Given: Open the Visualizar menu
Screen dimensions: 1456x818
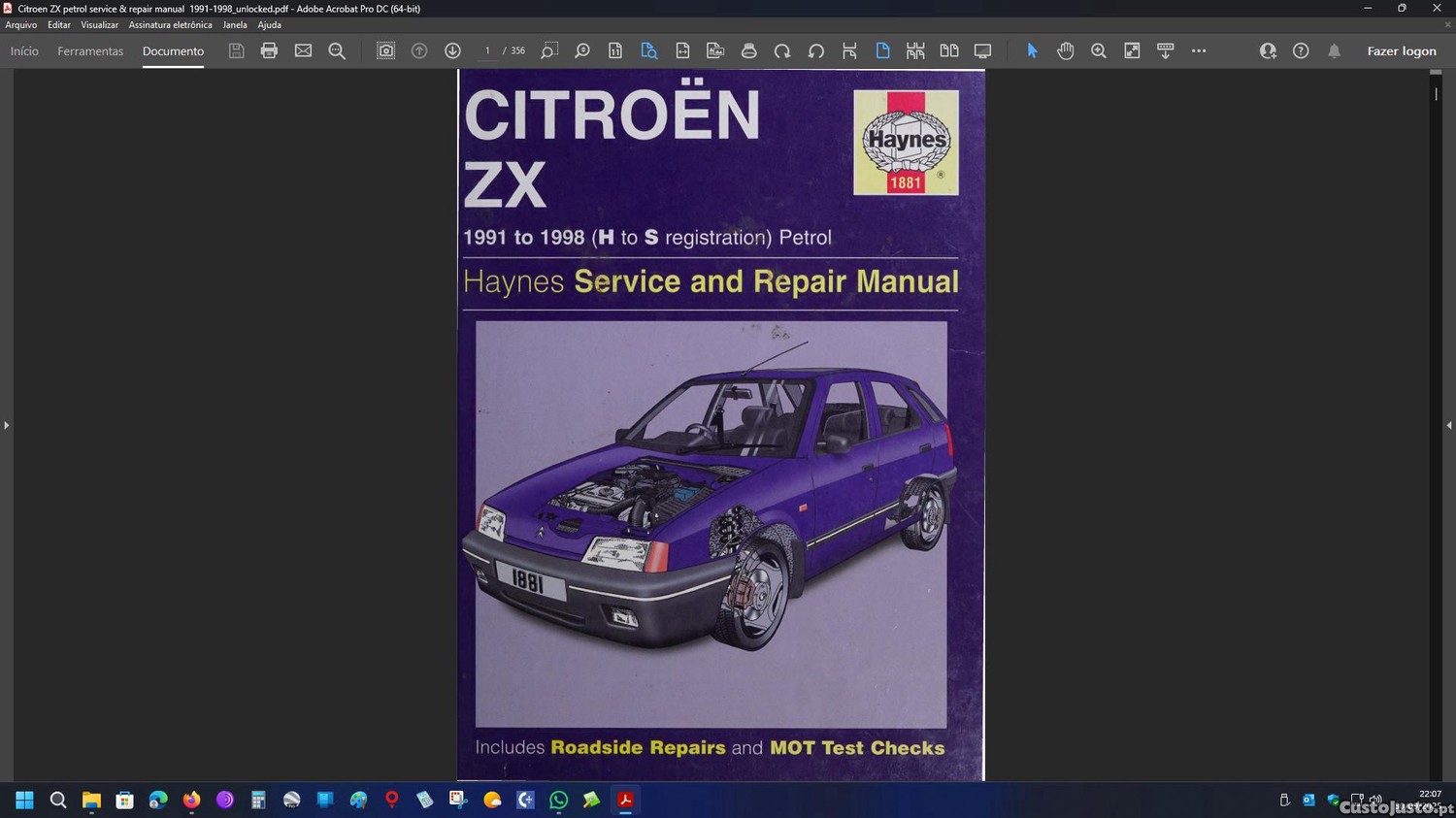Looking at the screenshot, I should [x=99, y=25].
